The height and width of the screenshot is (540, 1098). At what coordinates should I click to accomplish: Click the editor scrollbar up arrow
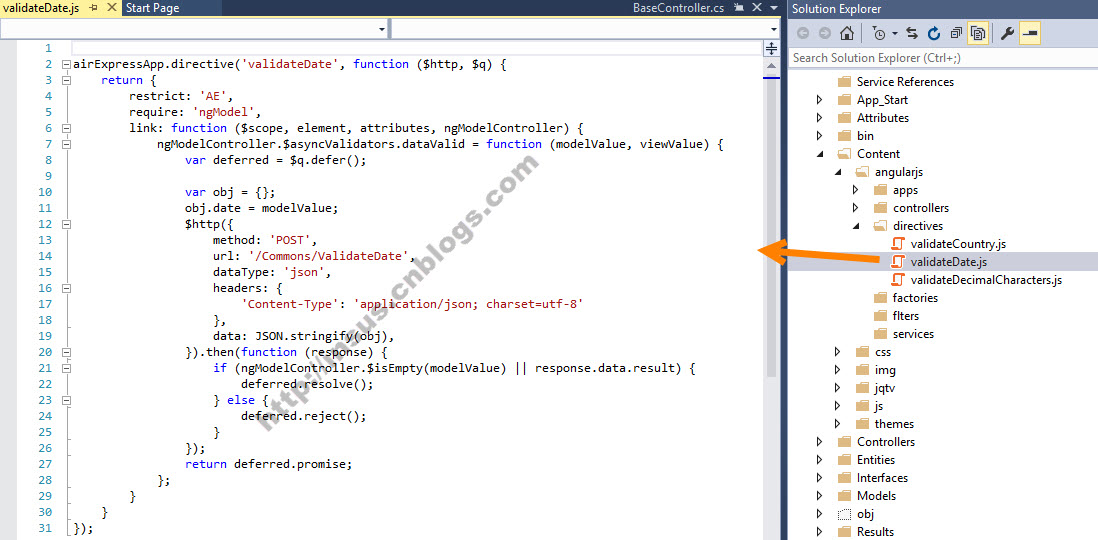(771, 65)
